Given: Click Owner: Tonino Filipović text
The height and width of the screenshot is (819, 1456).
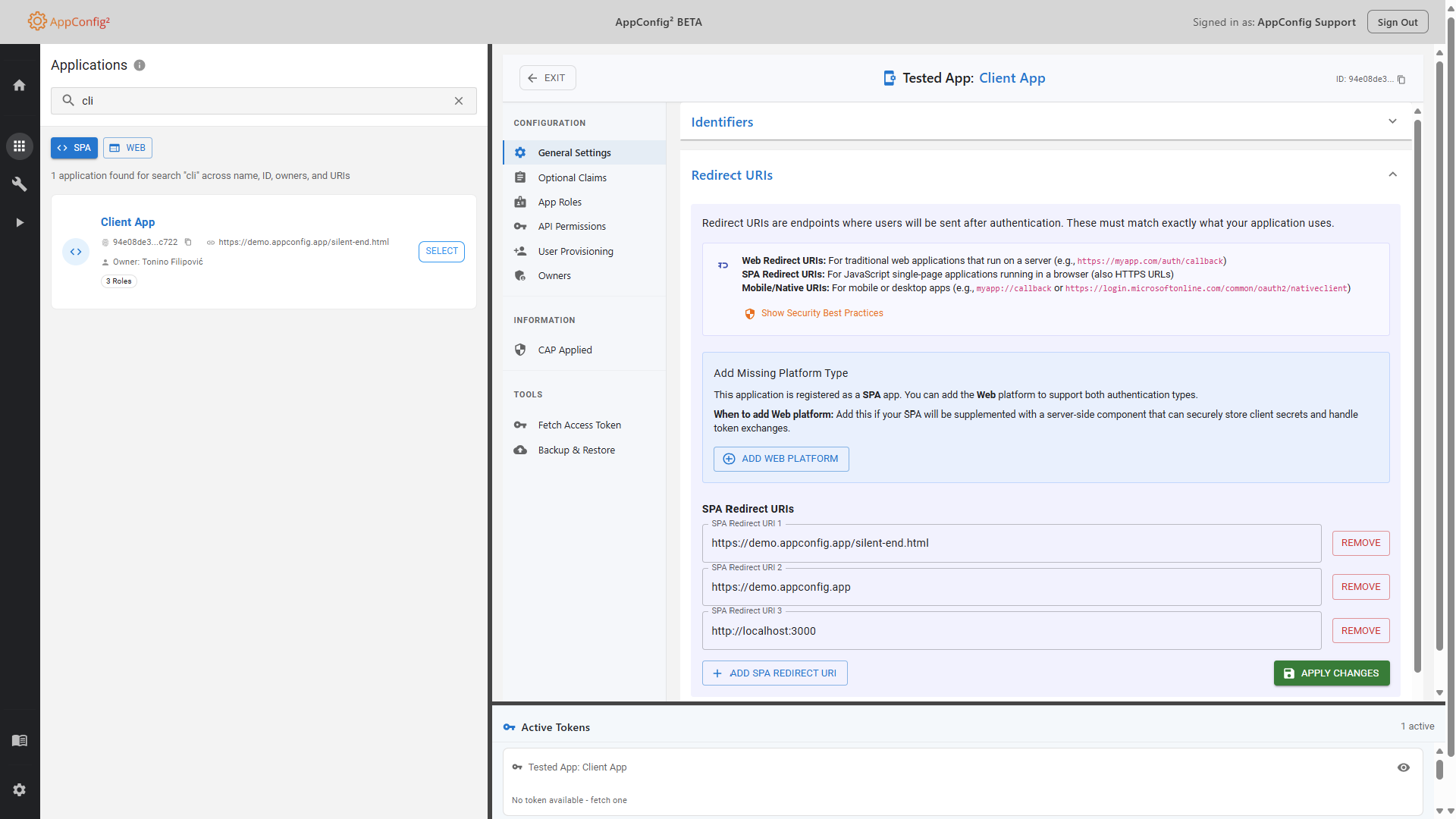Looking at the screenshot, I should tap(158, 262).
